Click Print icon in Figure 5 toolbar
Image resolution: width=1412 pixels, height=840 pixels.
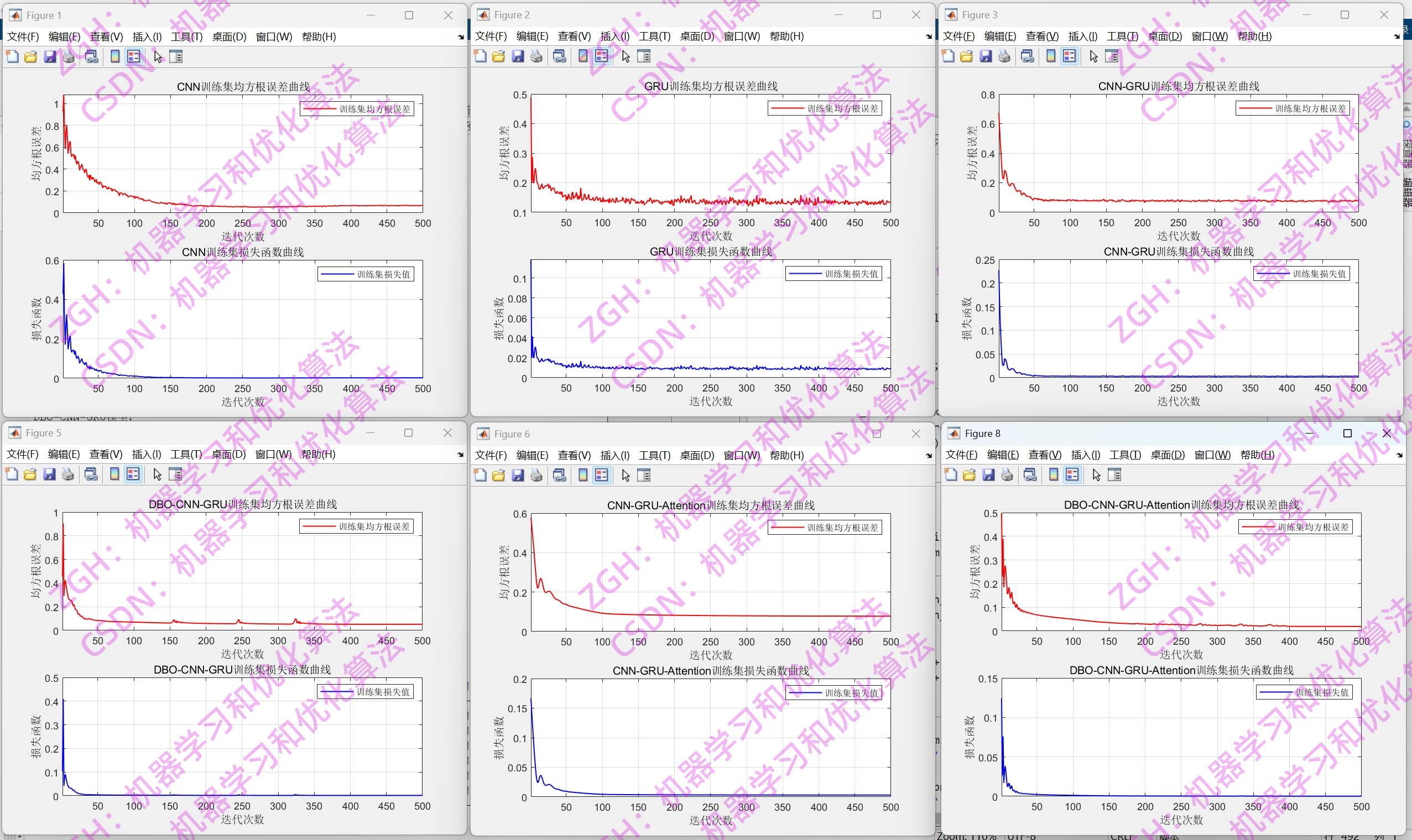[68, 474]
